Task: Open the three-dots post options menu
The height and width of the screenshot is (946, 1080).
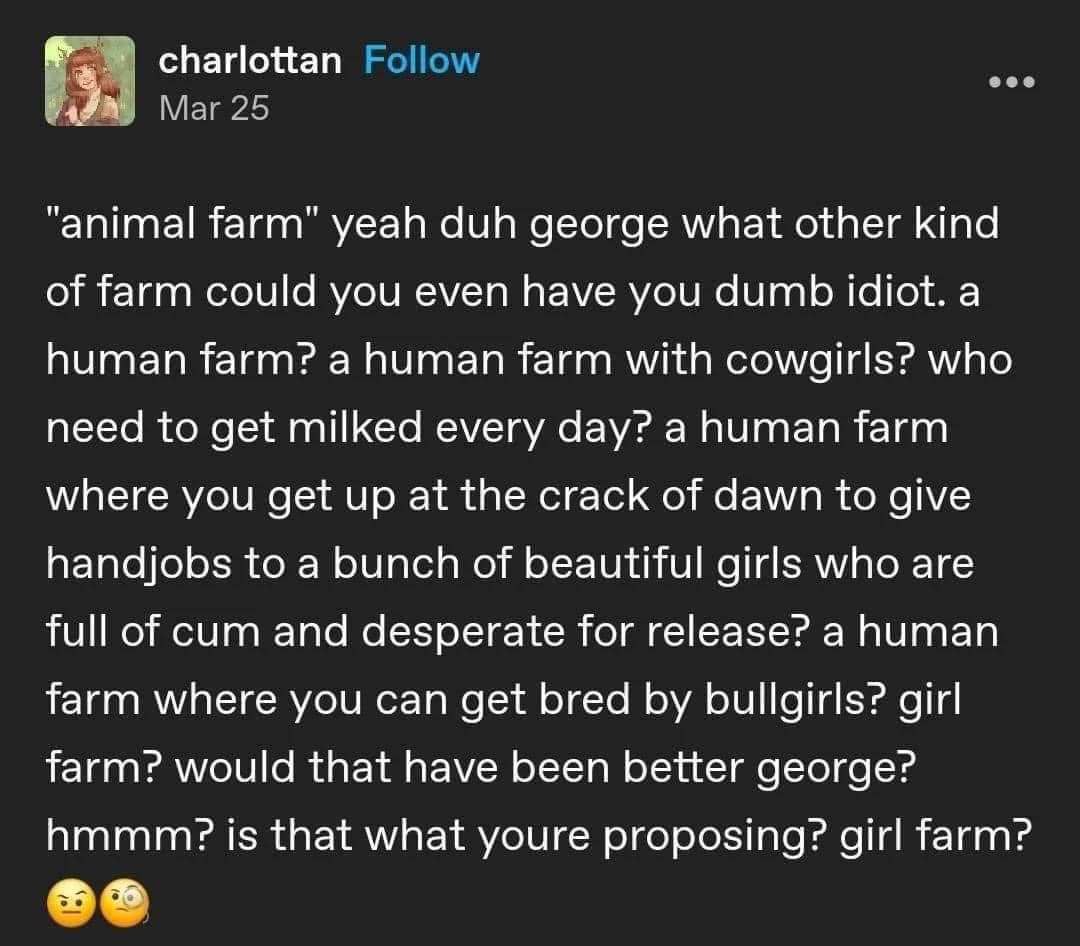Action: [1011, 82]
